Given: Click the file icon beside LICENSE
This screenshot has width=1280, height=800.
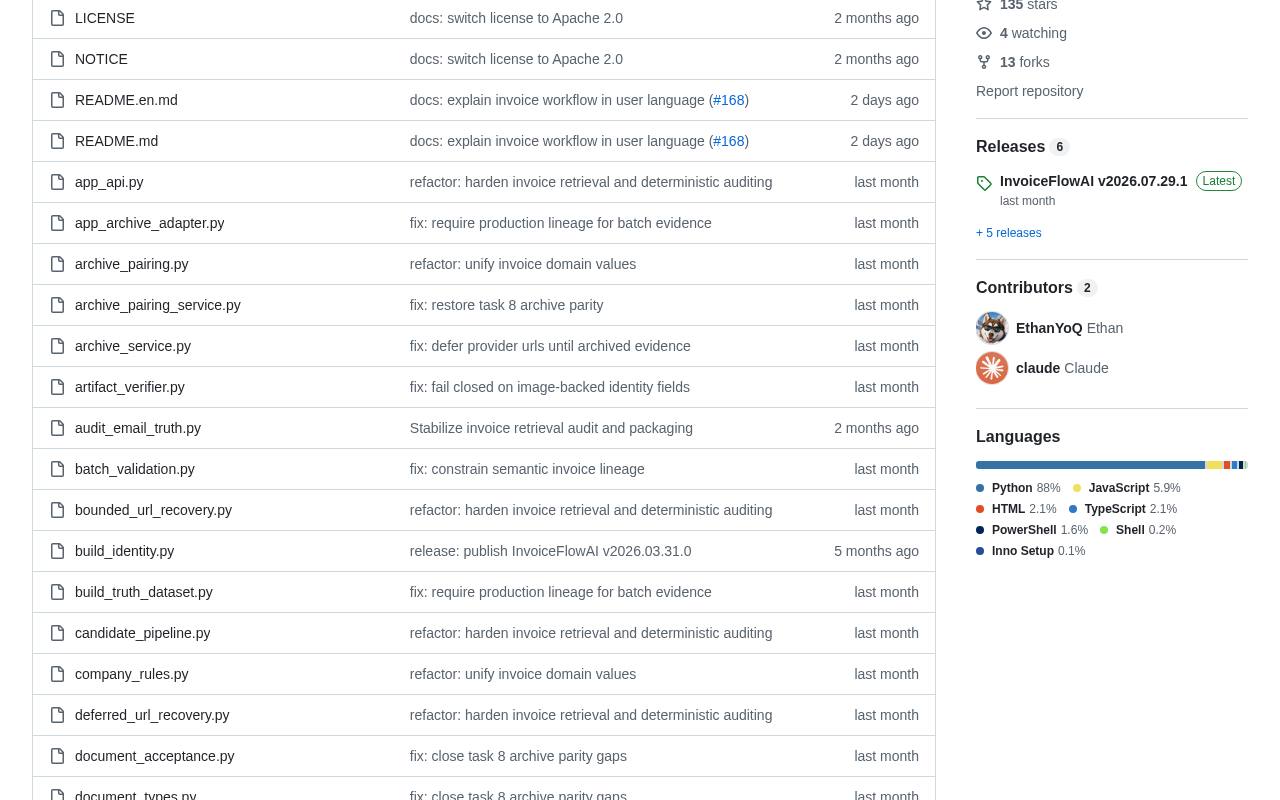Looking at the screenshot, I should click(x=57, y=18).
